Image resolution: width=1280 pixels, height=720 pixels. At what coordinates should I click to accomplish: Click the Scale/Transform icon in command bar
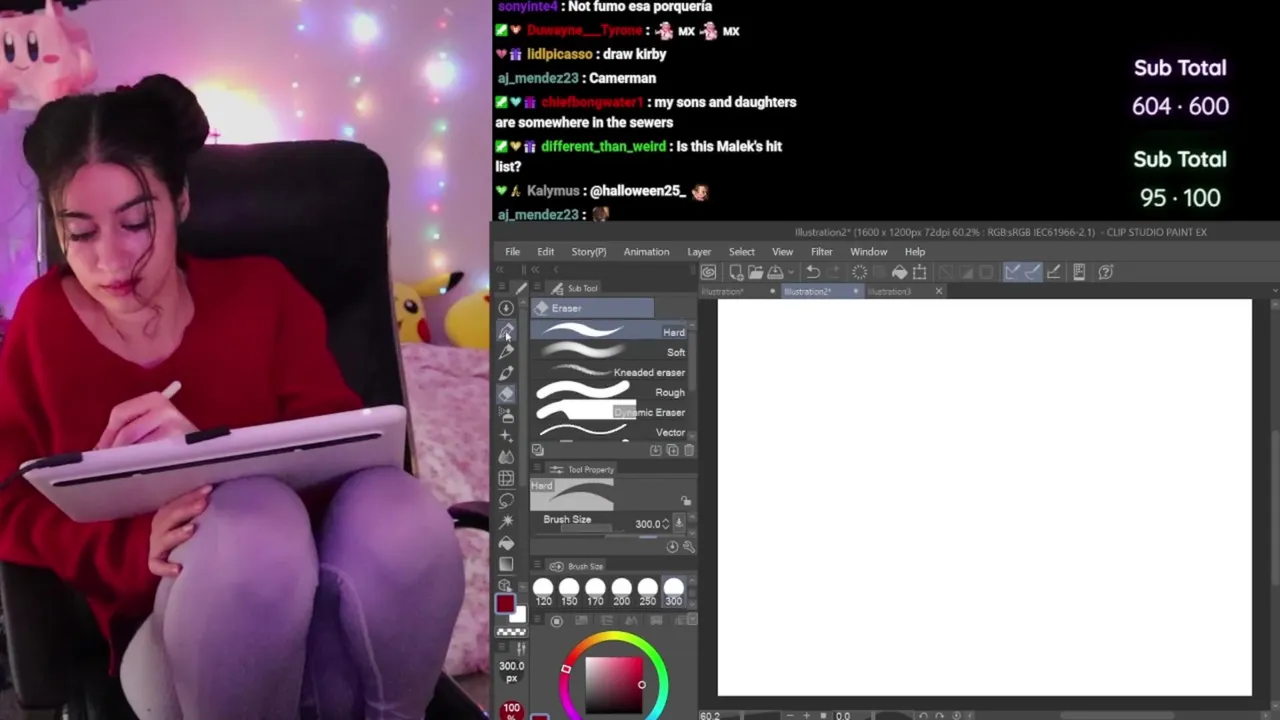click(x=919, y=272)
